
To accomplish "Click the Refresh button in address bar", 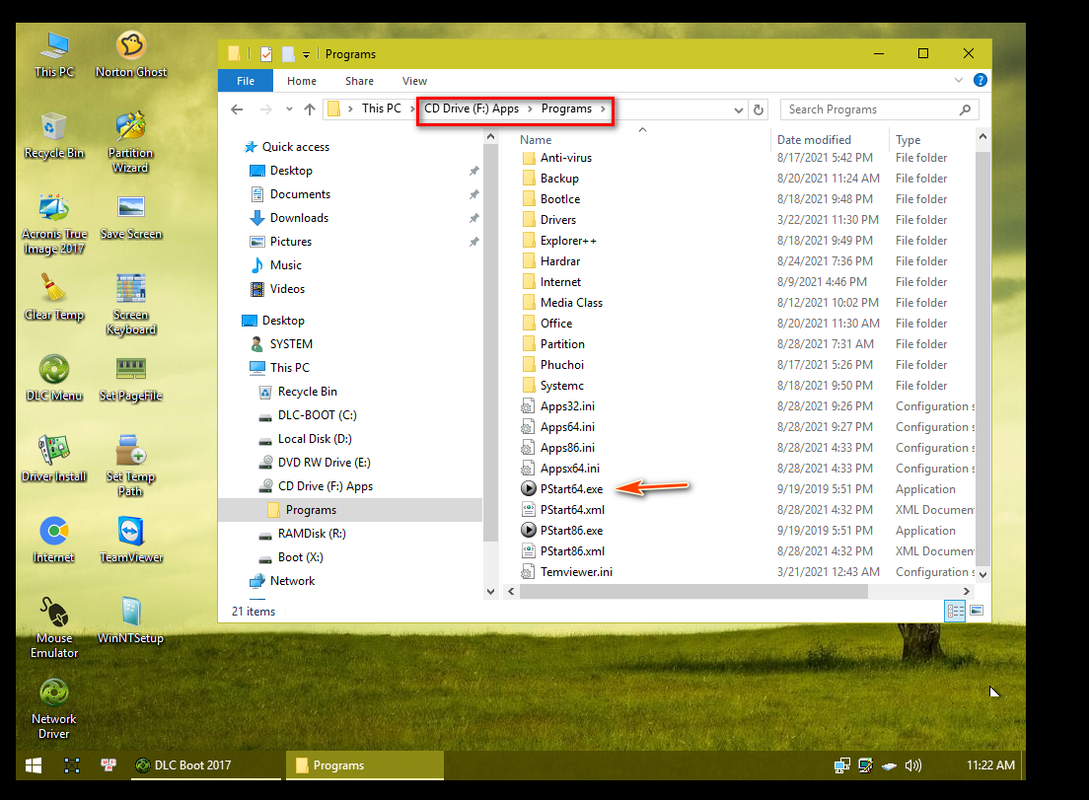I will point(758,110).
